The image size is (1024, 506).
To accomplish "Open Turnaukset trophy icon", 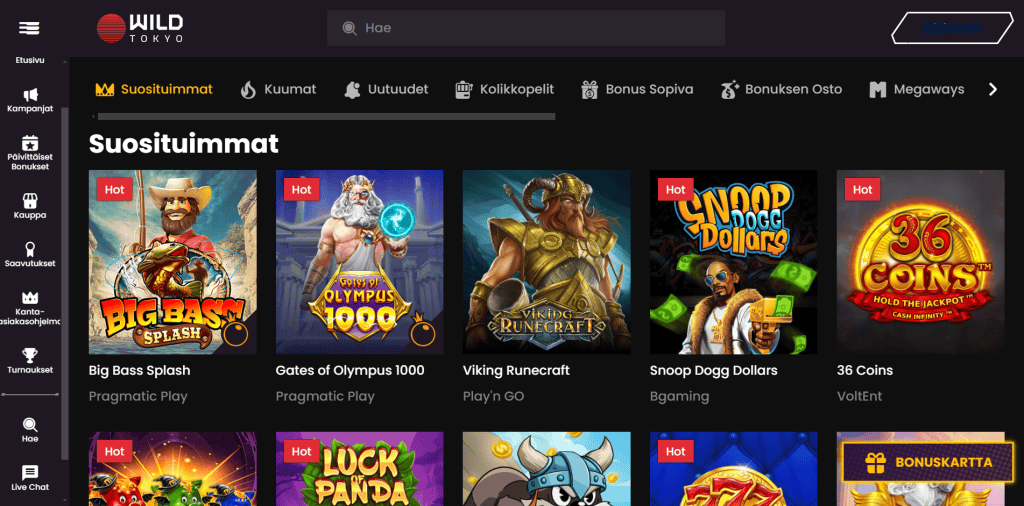I will [30, 355].
